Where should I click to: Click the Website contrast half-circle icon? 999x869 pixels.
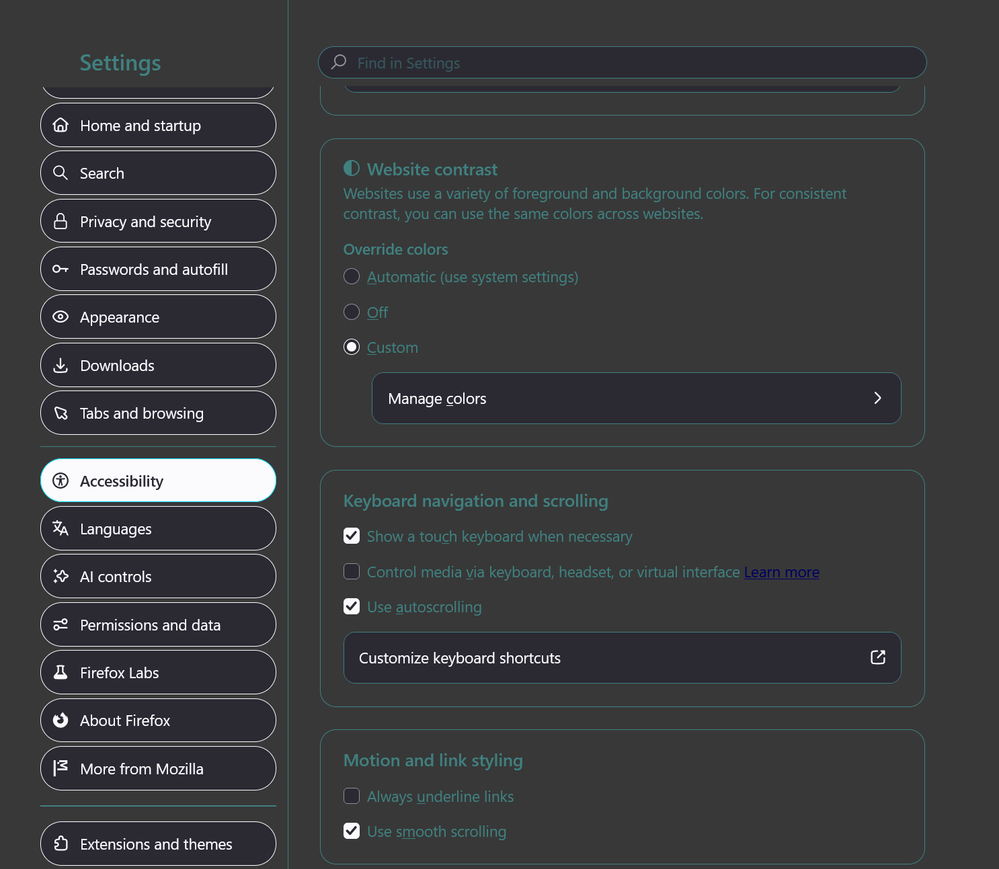[x=352, y=168]
